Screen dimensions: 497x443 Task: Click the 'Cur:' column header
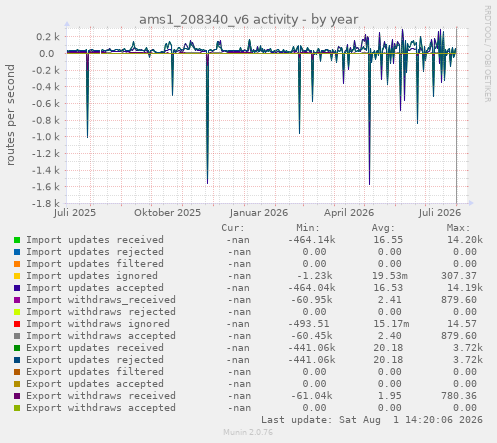233,228
